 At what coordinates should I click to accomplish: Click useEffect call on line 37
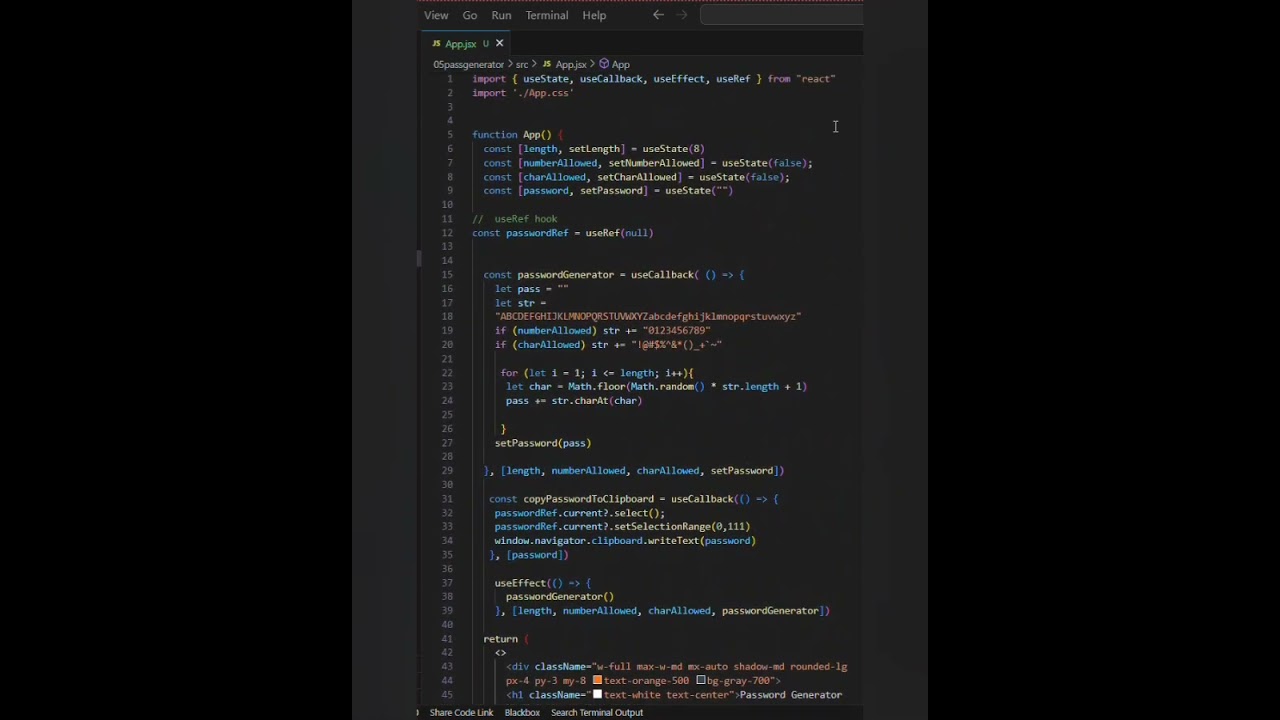pyautogui.click(x=520, y=583)
